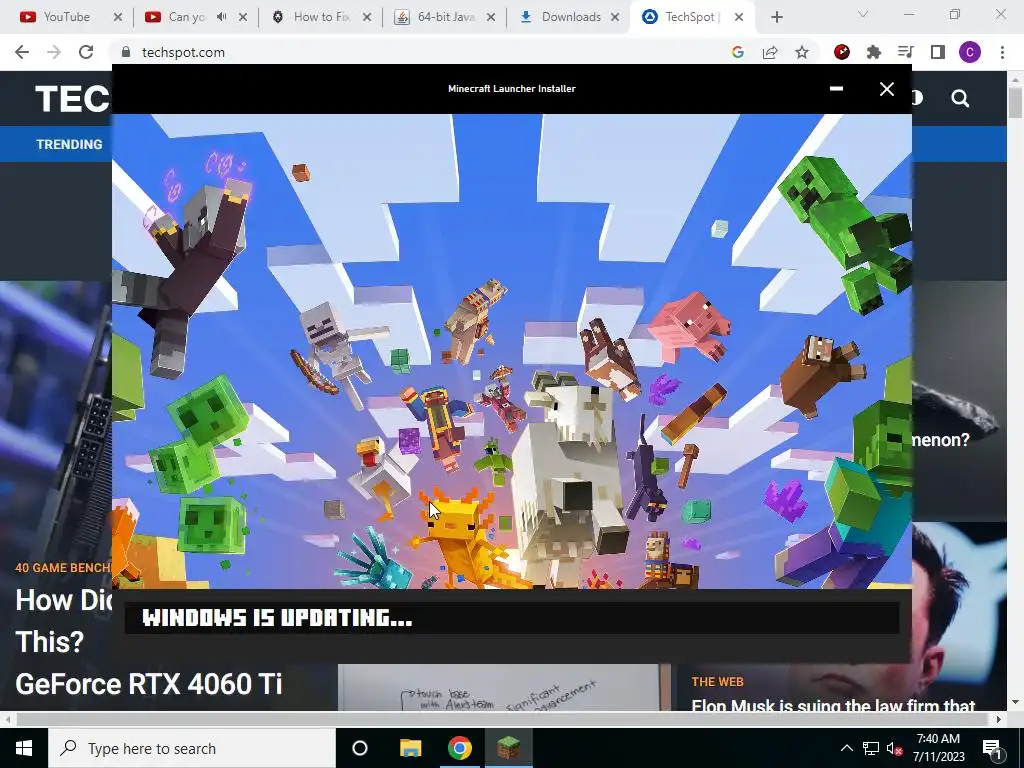Click the 'Type here to search' box
This screenshot has height=768, width=1024.
pos(191,748)
